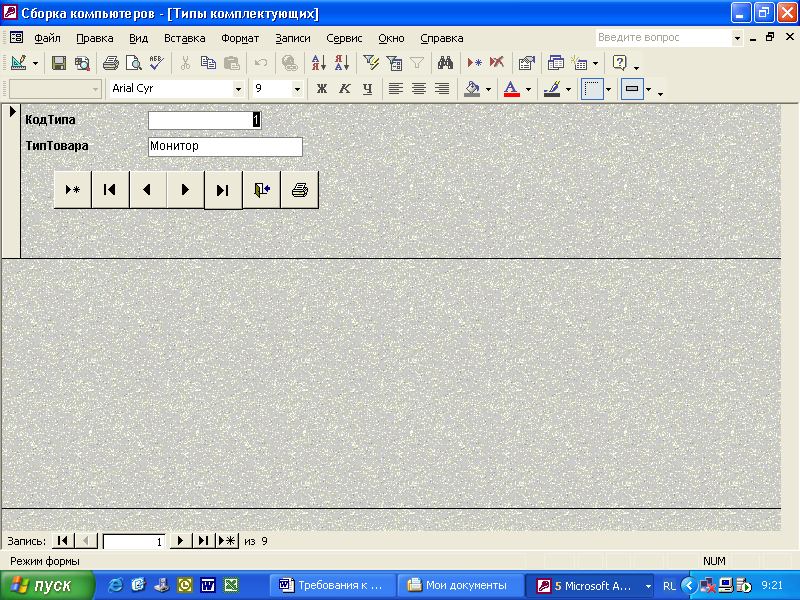Click the form's print record button

[x=299, y=190]
